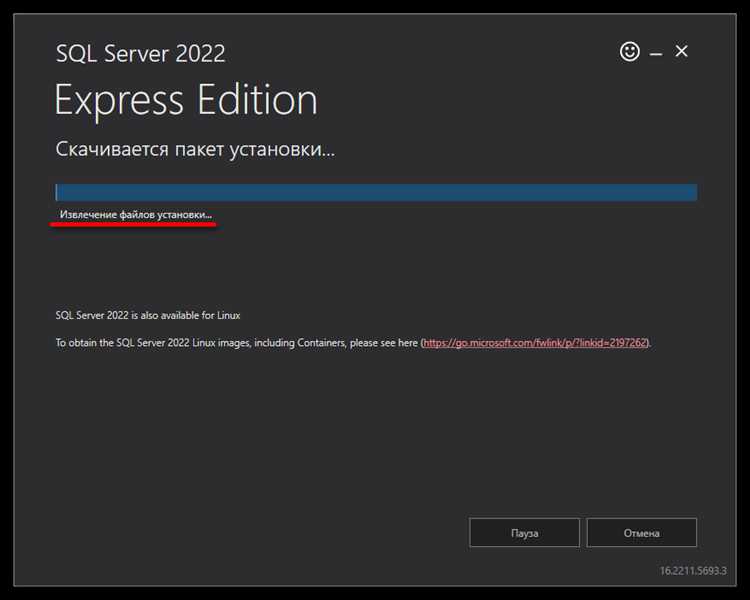The height and width of the screenshot is (600, 750).
Task: Close the SQL Server installer window
Action: 681,51
